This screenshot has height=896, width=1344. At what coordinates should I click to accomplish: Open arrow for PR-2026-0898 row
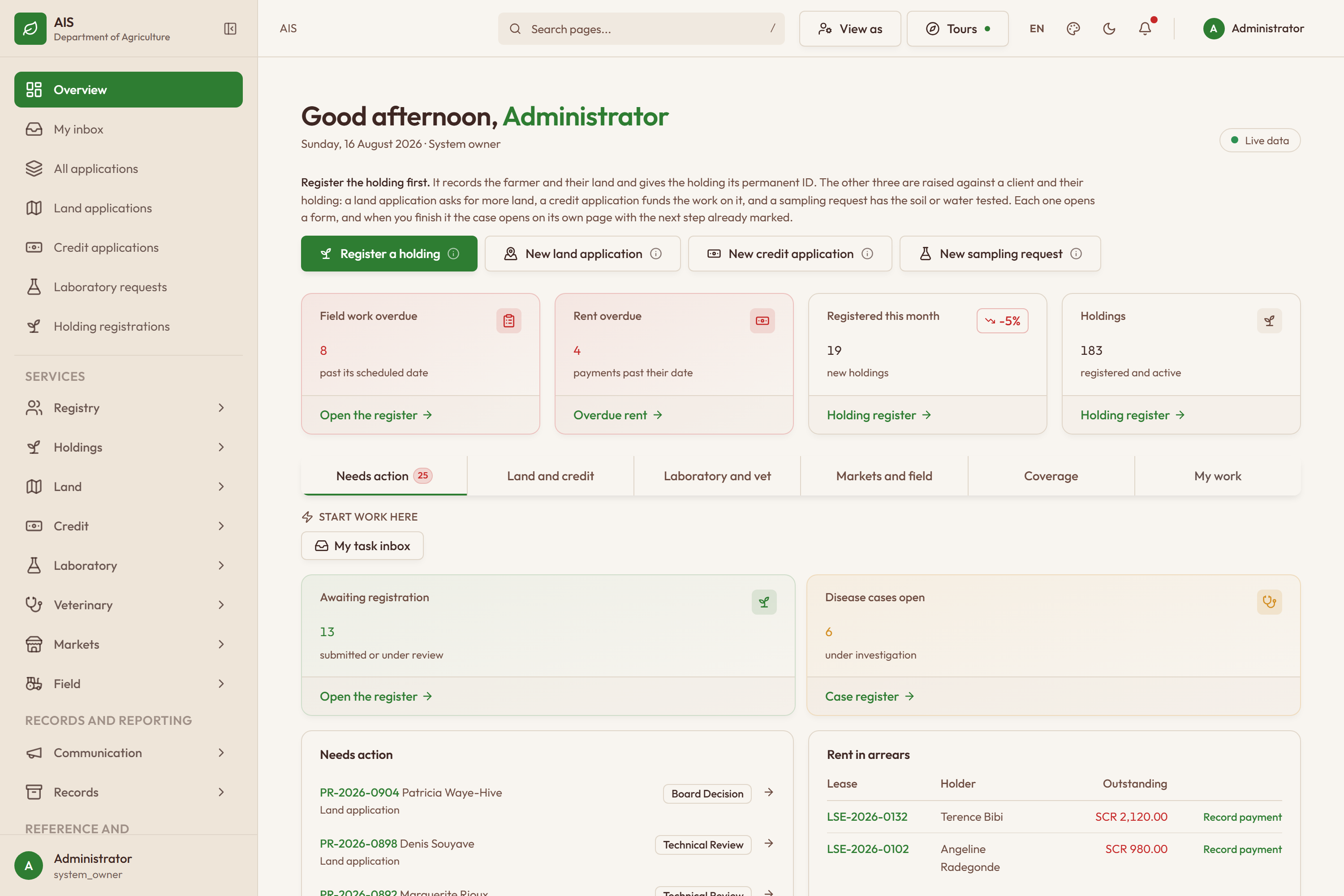(769, 844)
